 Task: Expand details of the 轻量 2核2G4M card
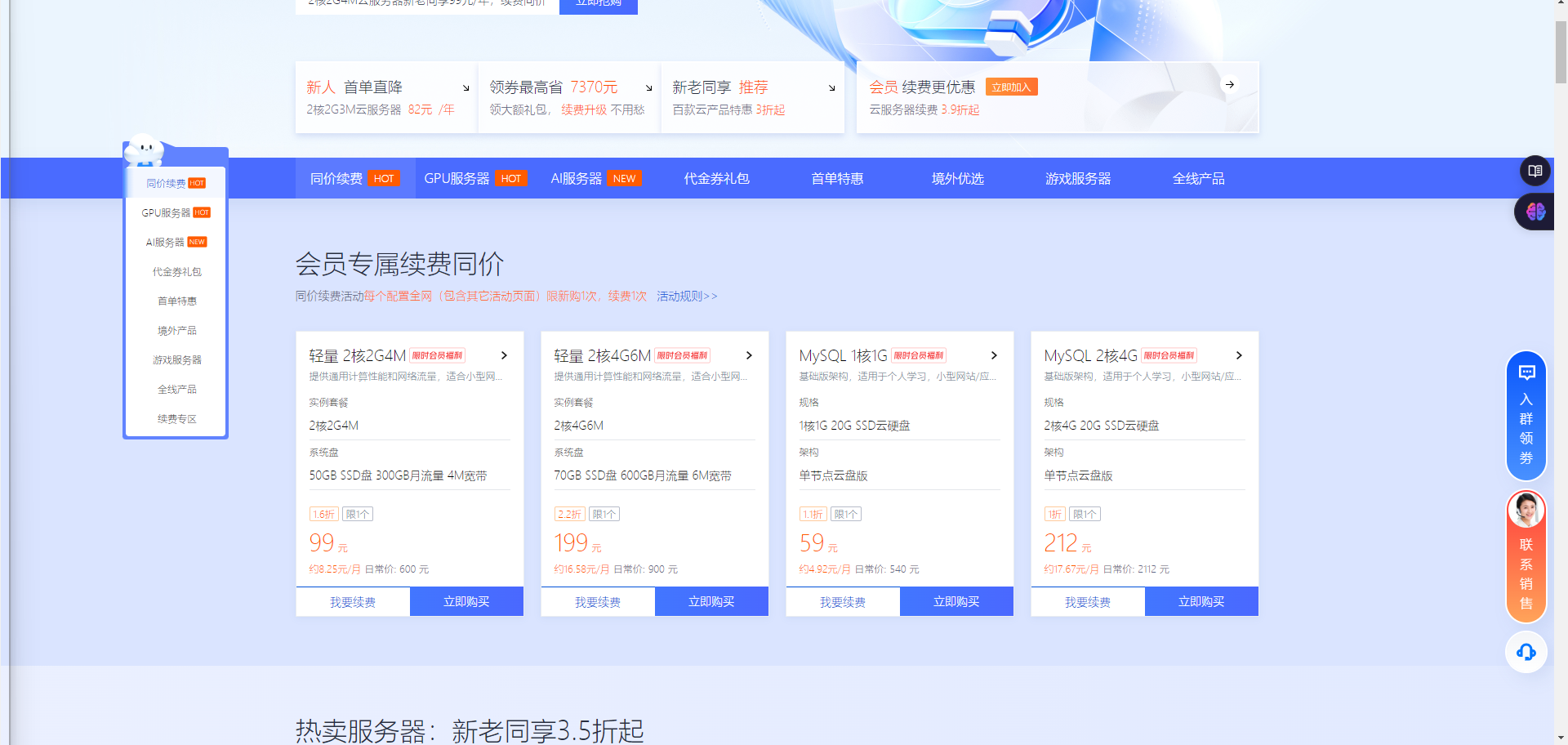point(503,355)
